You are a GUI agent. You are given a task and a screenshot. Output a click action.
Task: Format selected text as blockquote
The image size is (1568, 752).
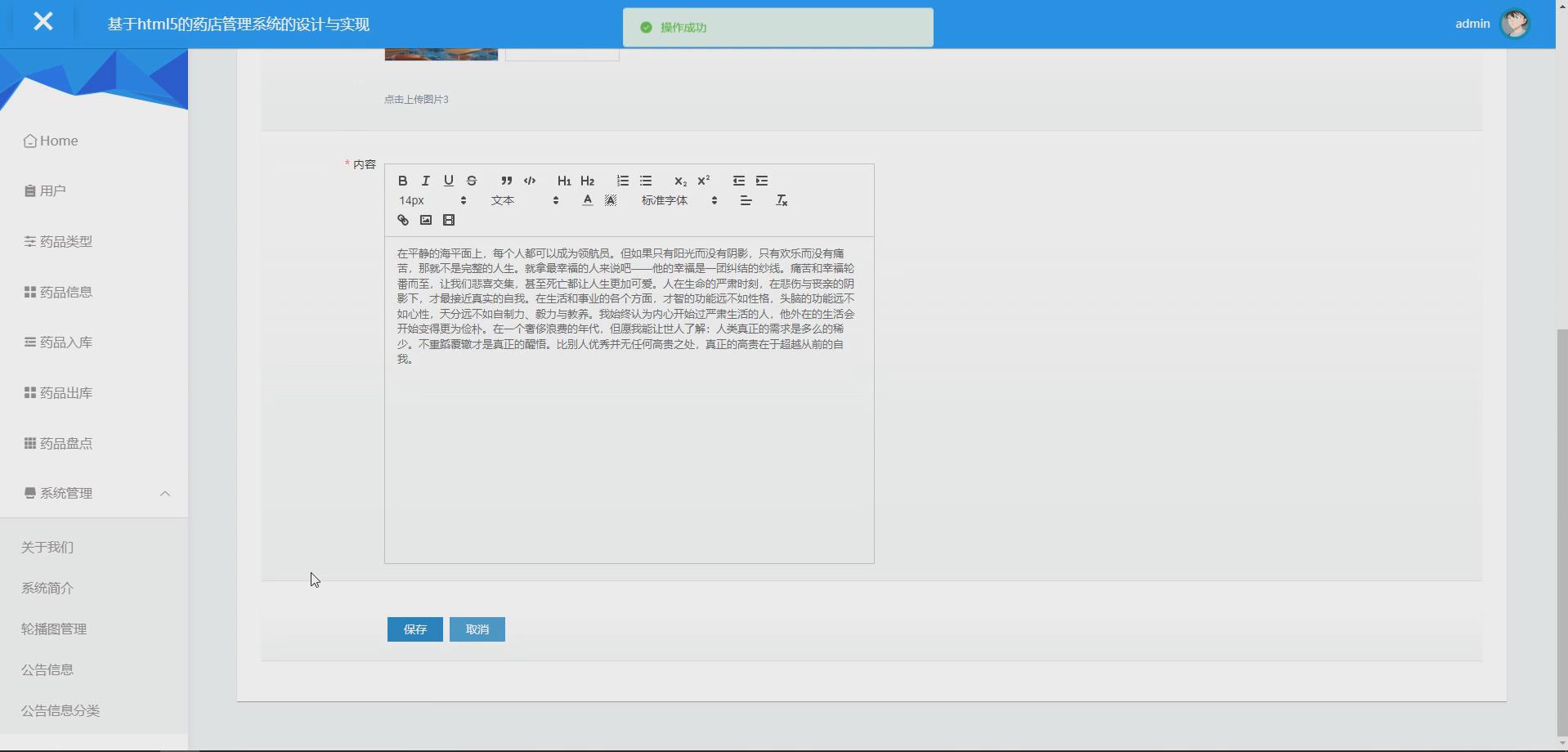(x=506, y=181)
